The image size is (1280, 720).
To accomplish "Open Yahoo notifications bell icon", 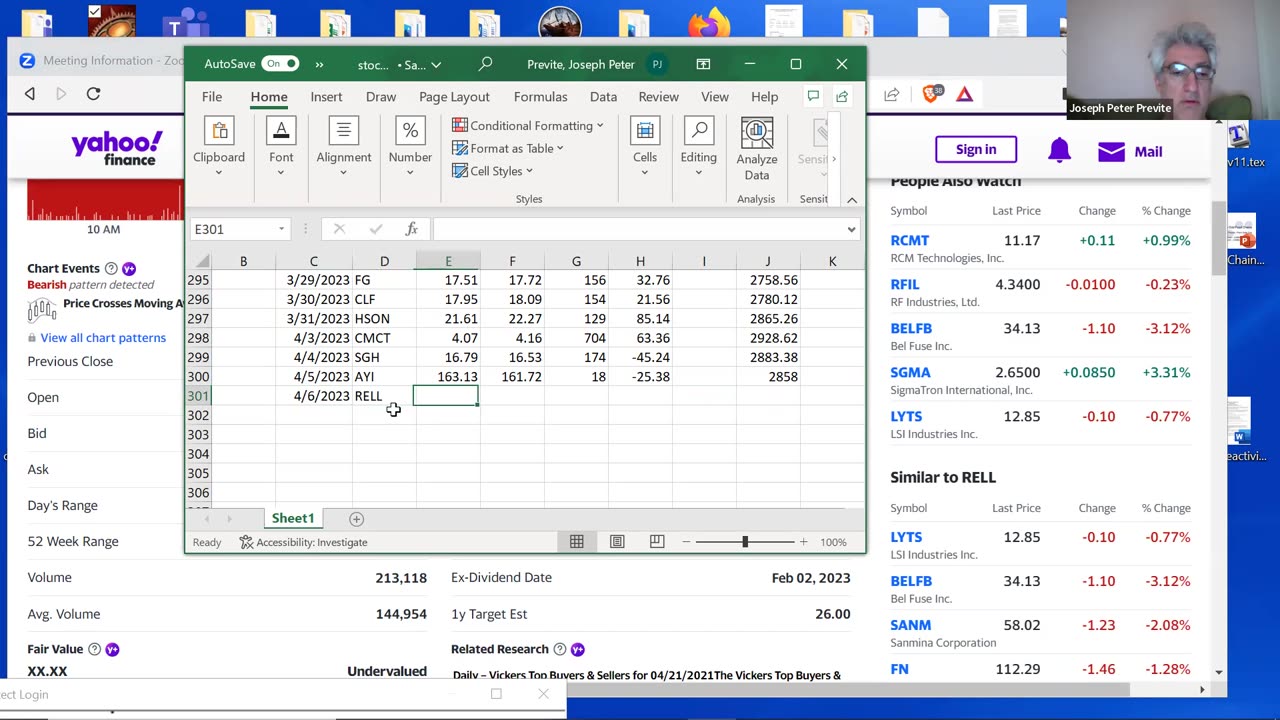I will (x=1059, y=151).
